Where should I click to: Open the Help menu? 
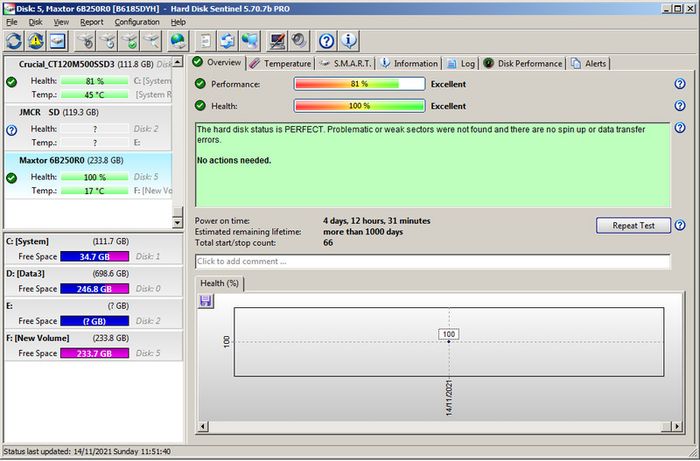point(178,22)
